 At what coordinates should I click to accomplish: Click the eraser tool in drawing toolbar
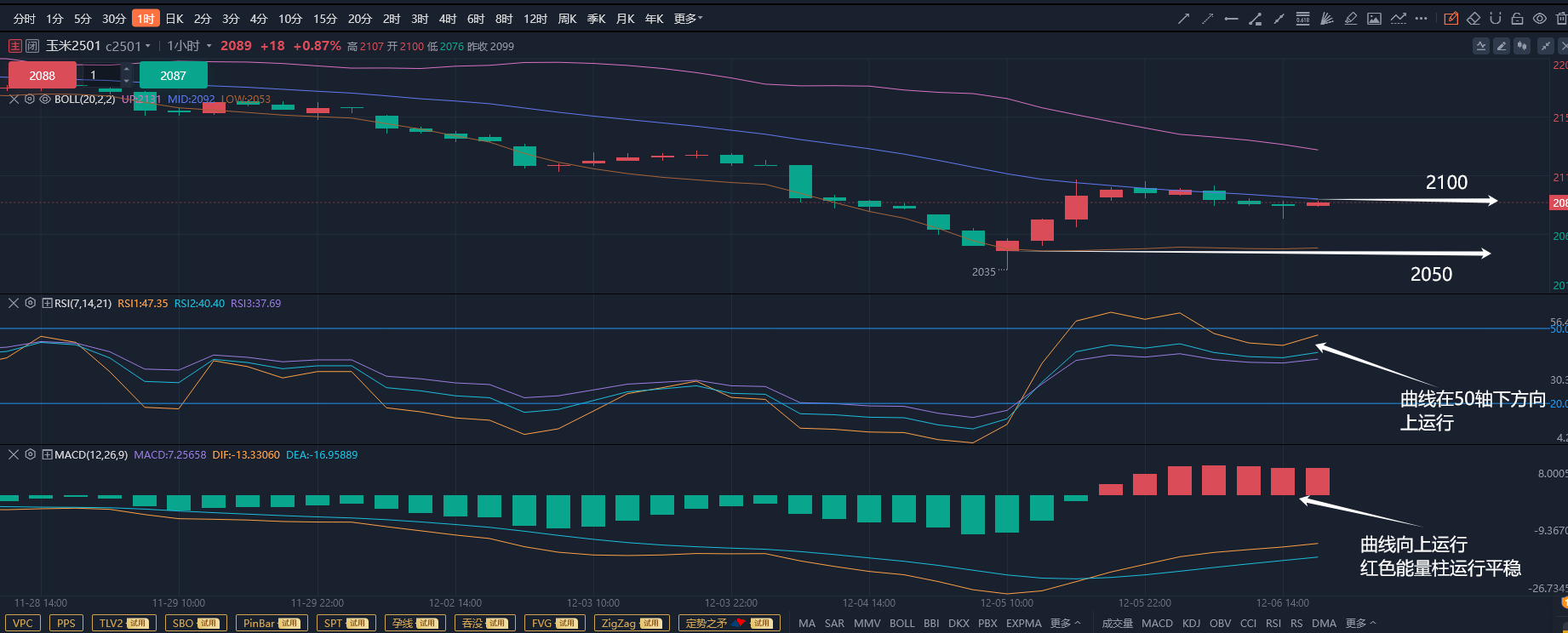tap(1474, 19)
